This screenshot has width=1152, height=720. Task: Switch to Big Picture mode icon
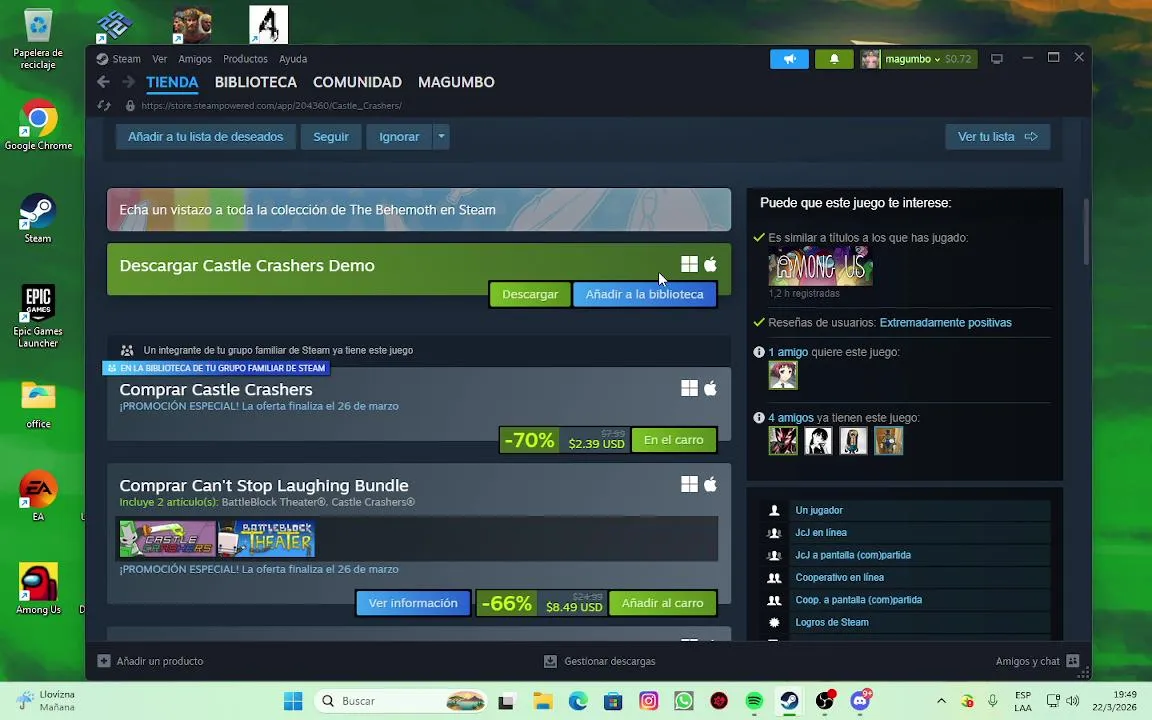pos(997,59)
